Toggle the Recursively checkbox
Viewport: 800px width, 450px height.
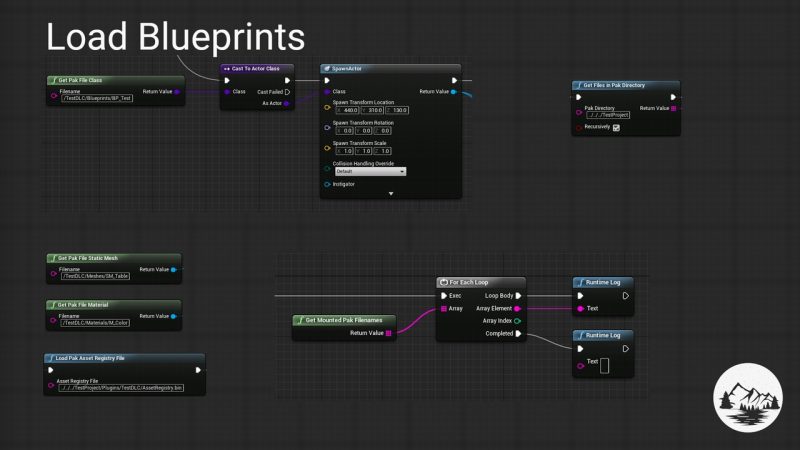pyautogui.click(x=616, y=128)
